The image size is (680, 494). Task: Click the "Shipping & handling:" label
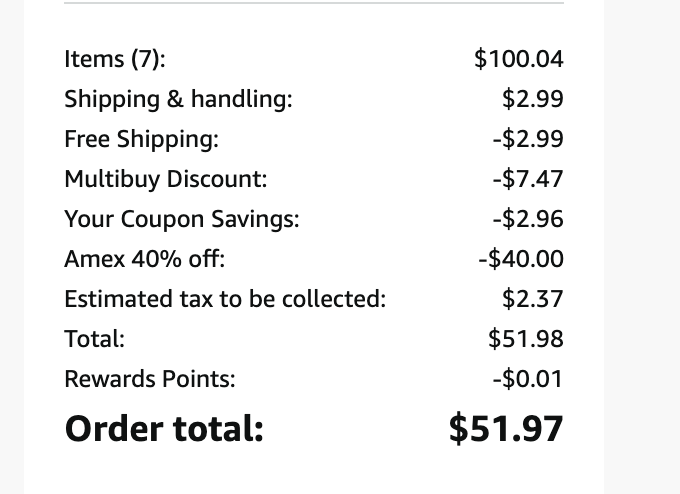pyautogui.click(x=178, y=99)
